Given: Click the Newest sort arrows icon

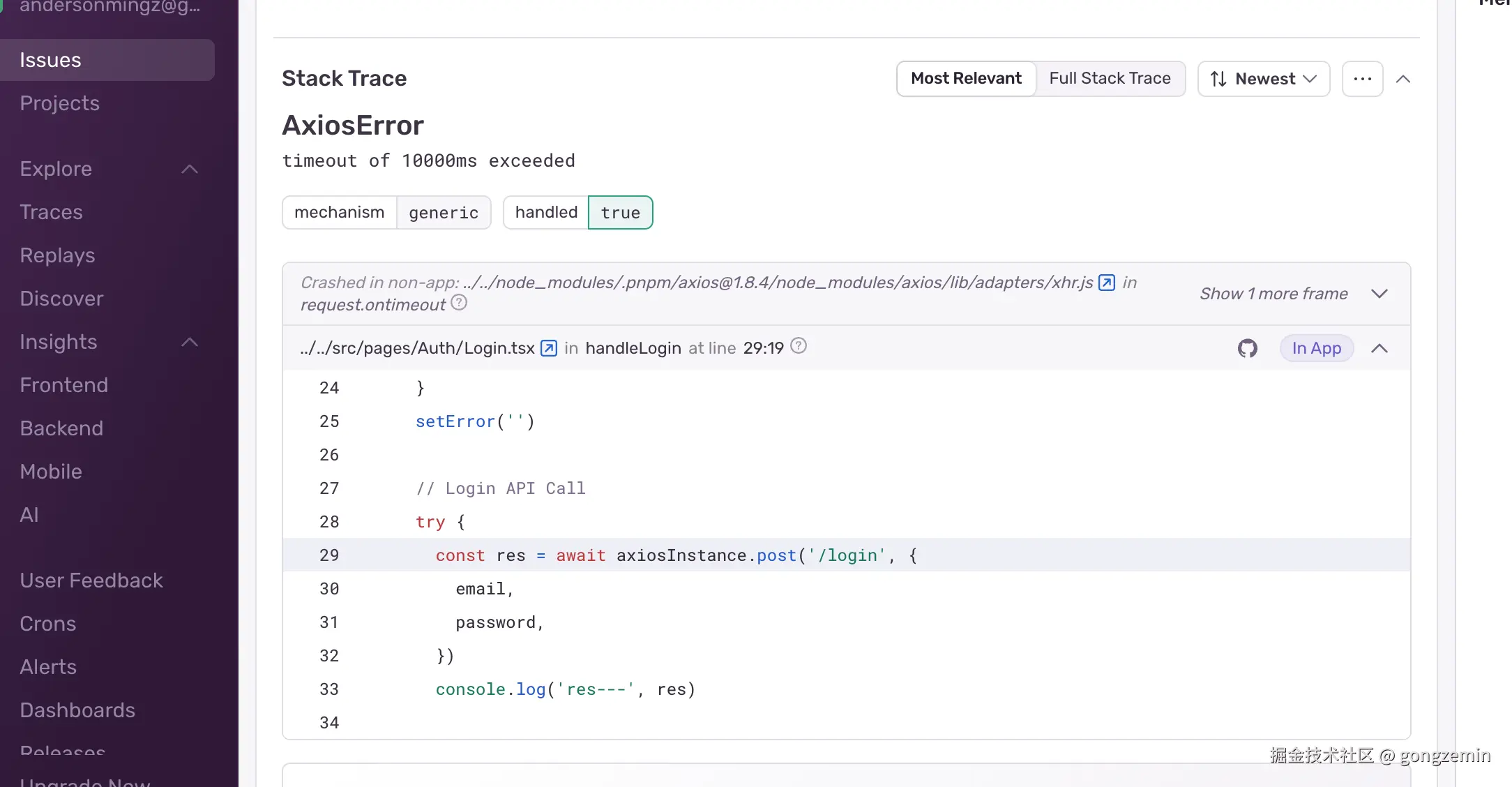Looking at the screenshot, I should [x=1218, y=79].
